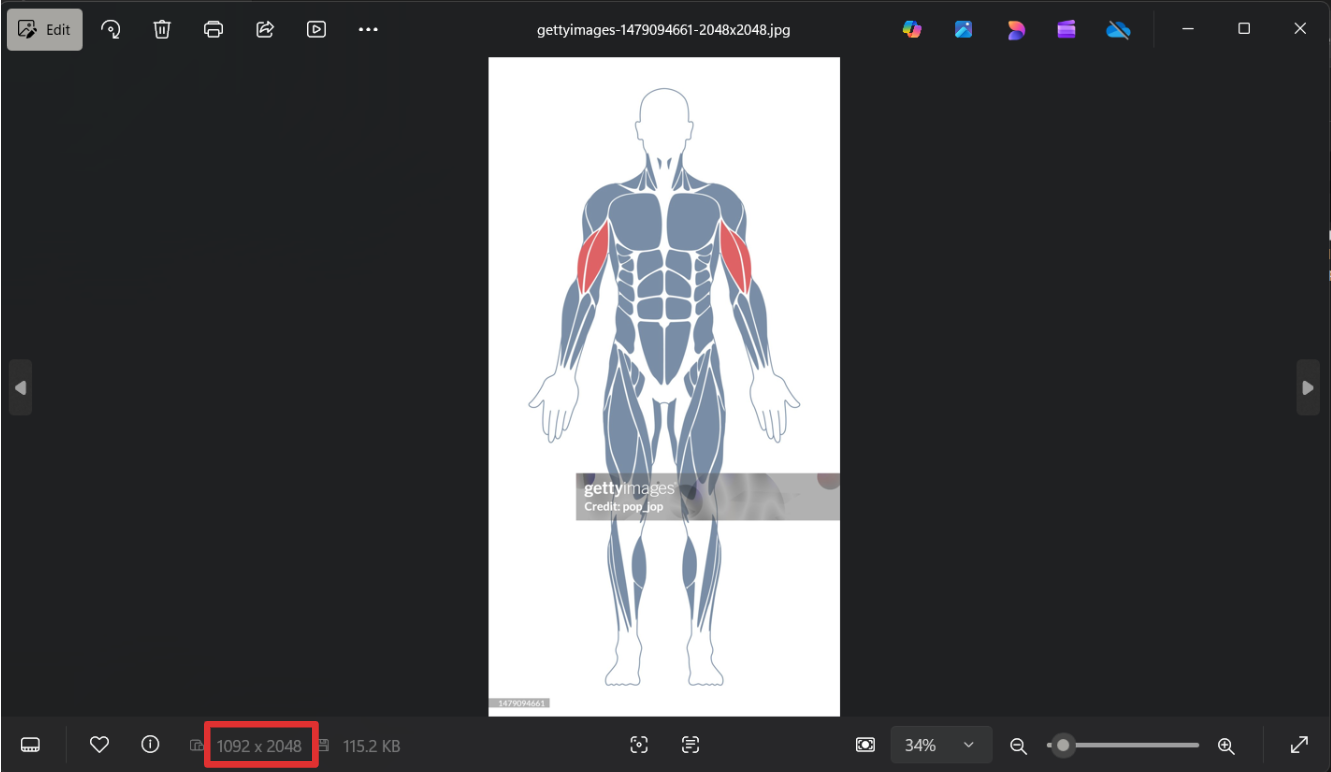Zoom in with the plus magnifier
Viewport: 1331px width, 772px height.
coord(1226,745)
